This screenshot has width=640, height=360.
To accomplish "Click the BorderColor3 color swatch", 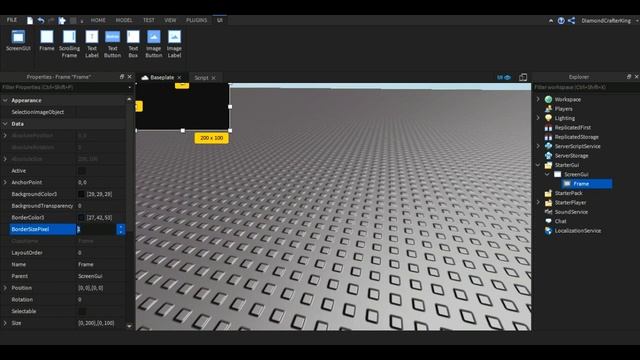I will point(81,218).
